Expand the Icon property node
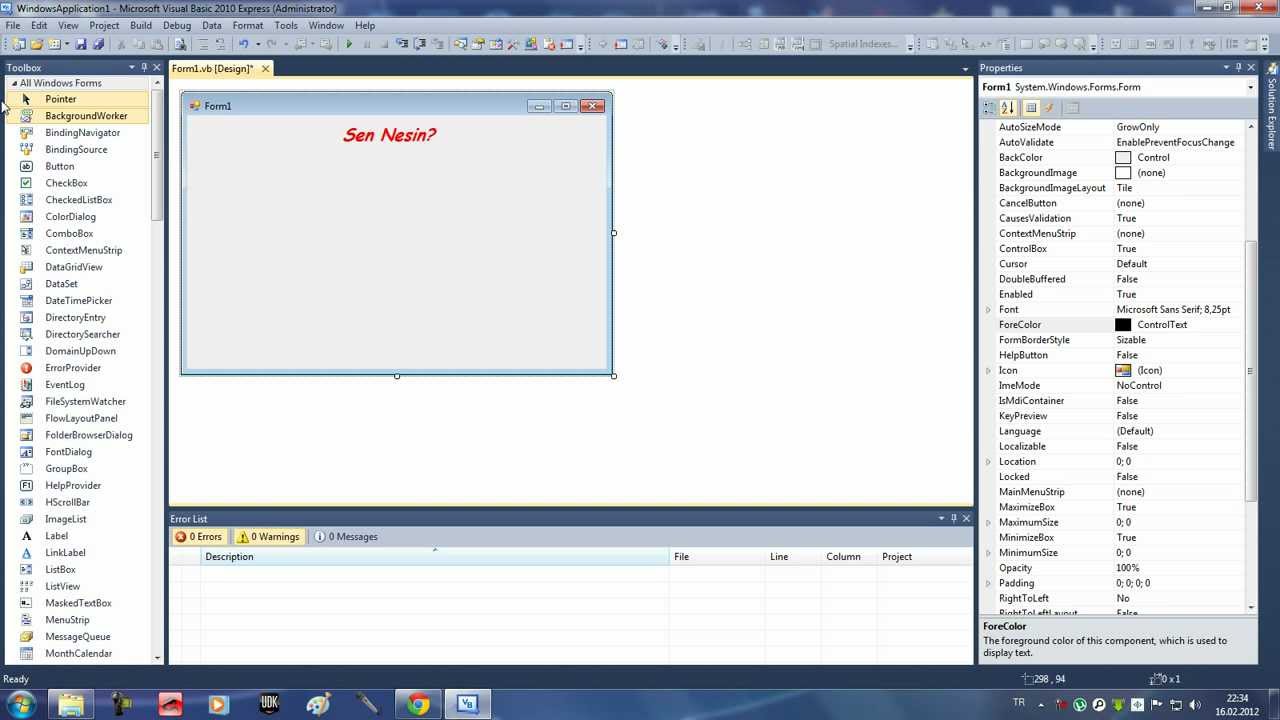 (x=989, y=370)
